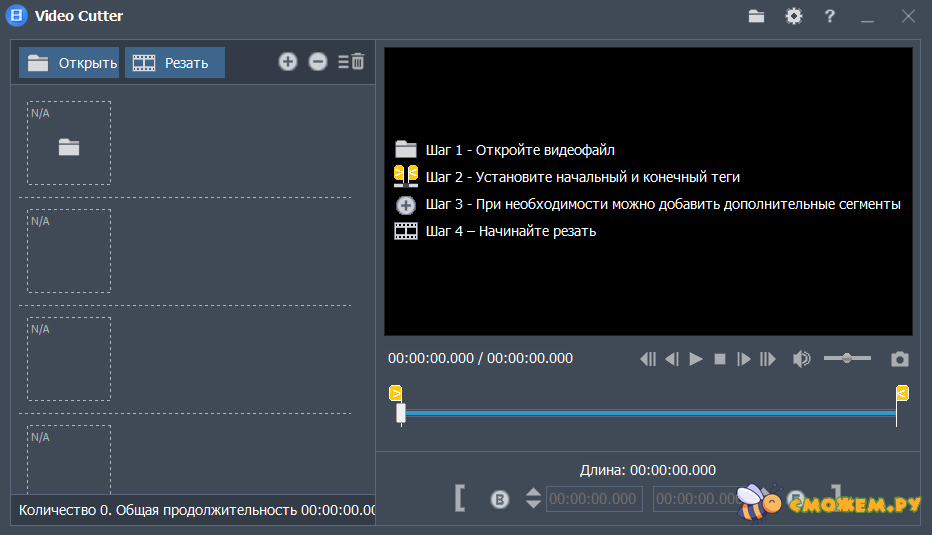Image resolution: width=932 pixels, height=535 pixels.
Task: Click the start time up/down stepper arrows
Action: pyautogui.click(x=533, y=498)
